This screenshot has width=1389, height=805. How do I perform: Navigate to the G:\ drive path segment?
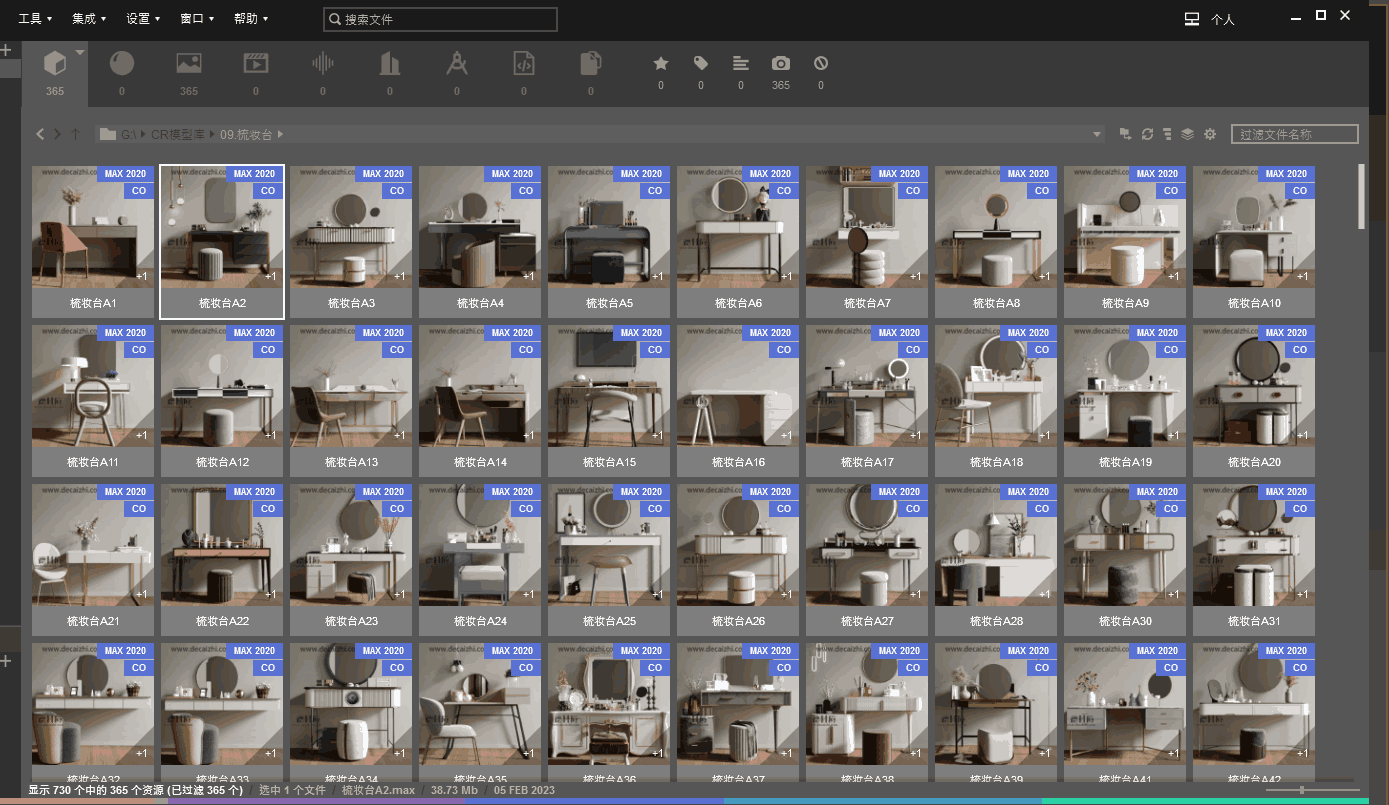pos(130,134)
